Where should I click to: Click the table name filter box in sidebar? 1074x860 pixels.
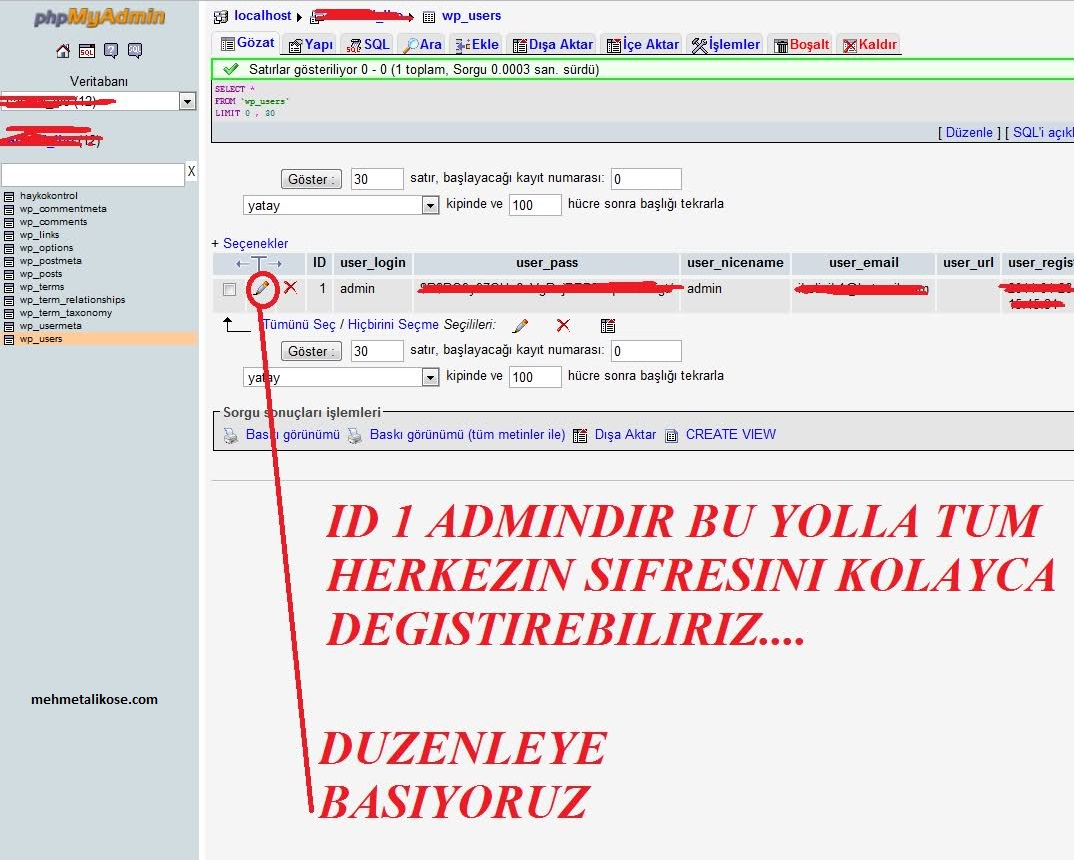tap(92, 175)
